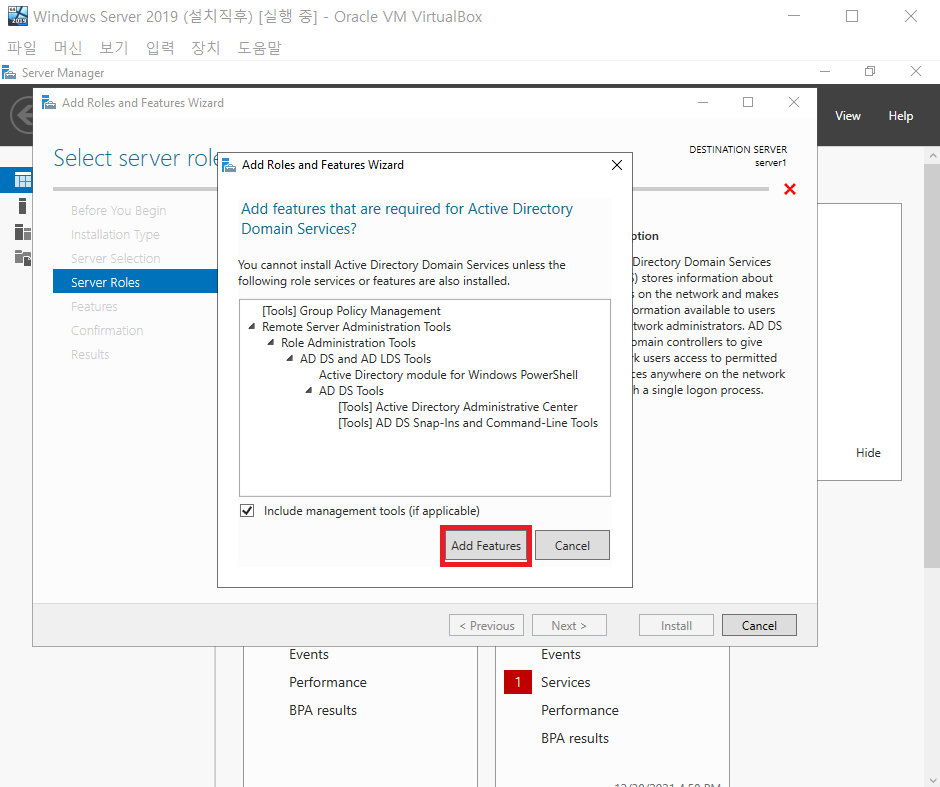
Task: Open Server Manager View menu
Action: pos(848,116)
